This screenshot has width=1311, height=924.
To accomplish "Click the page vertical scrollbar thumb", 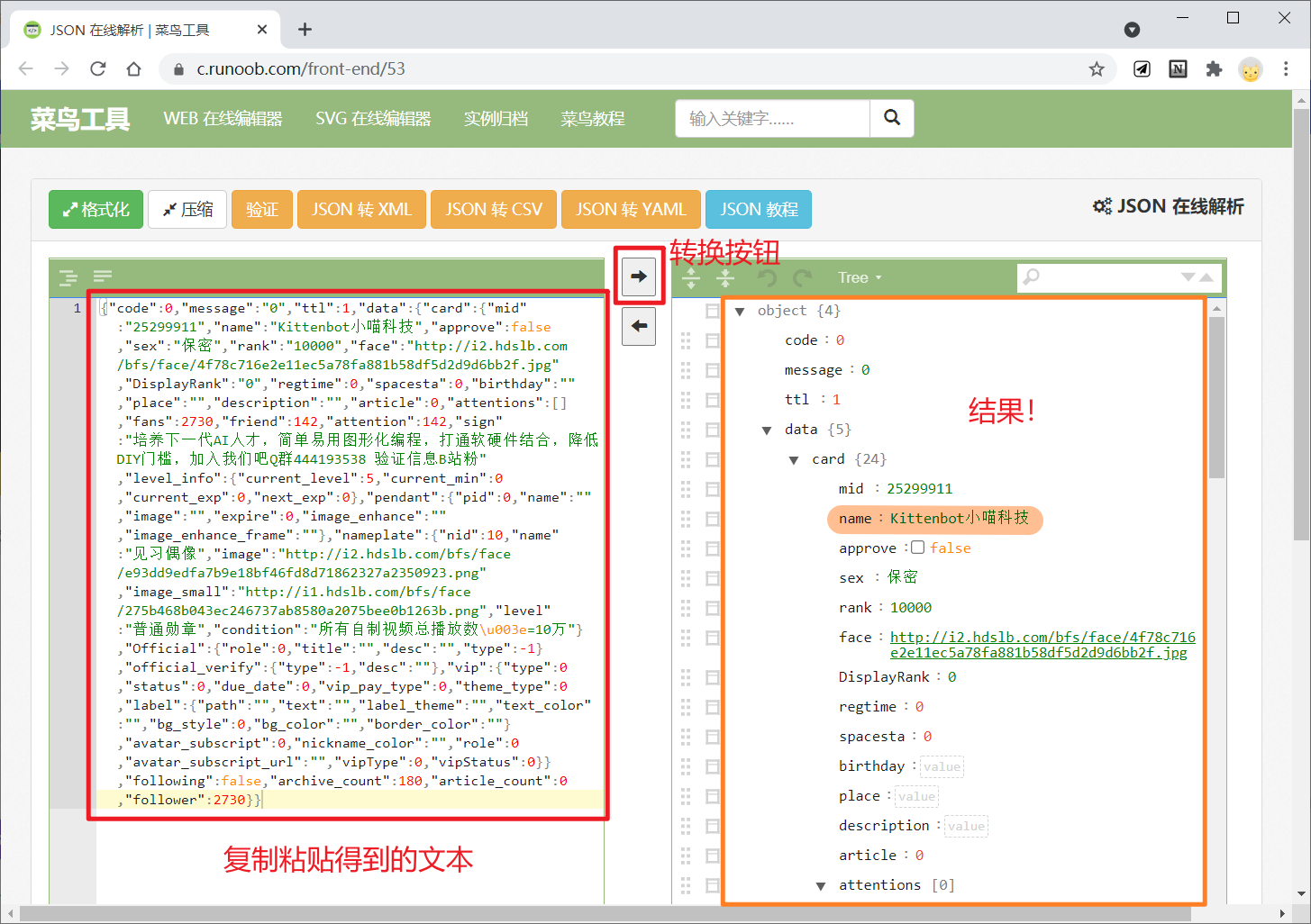I will pos(1302,324).
